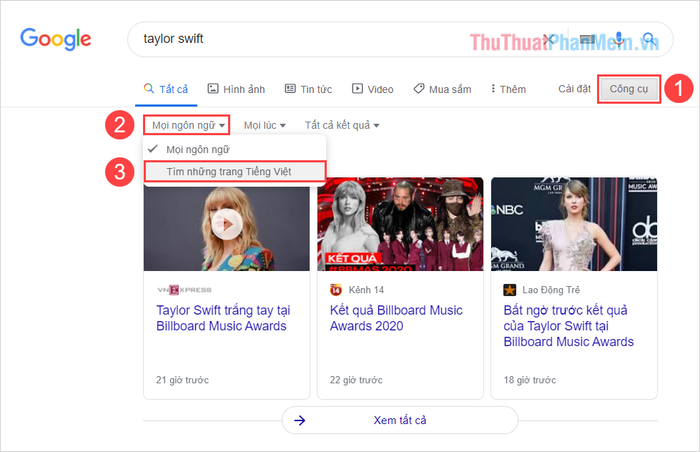Open Kết quả Billboard Music Awards 2020 link
This screenshot has width=700, height=452.
click(x=396, y=318)
